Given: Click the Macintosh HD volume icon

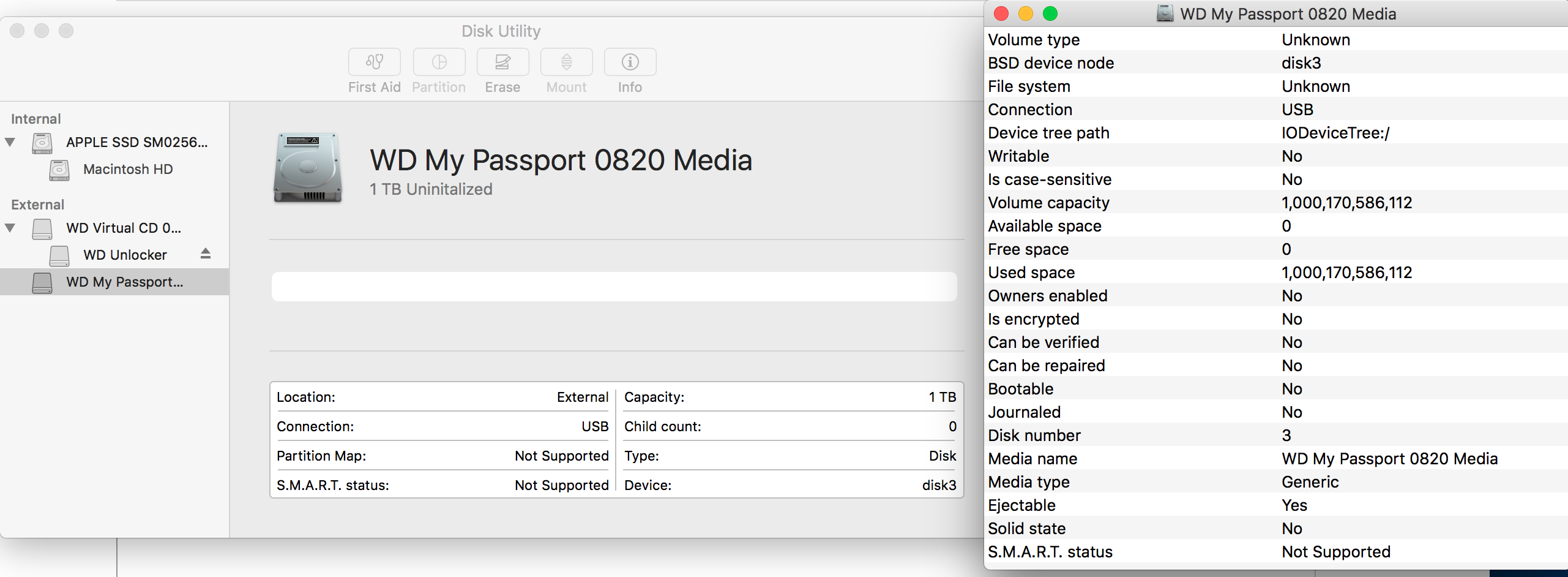Looking at the screenshot, I should tap(58, 170).
